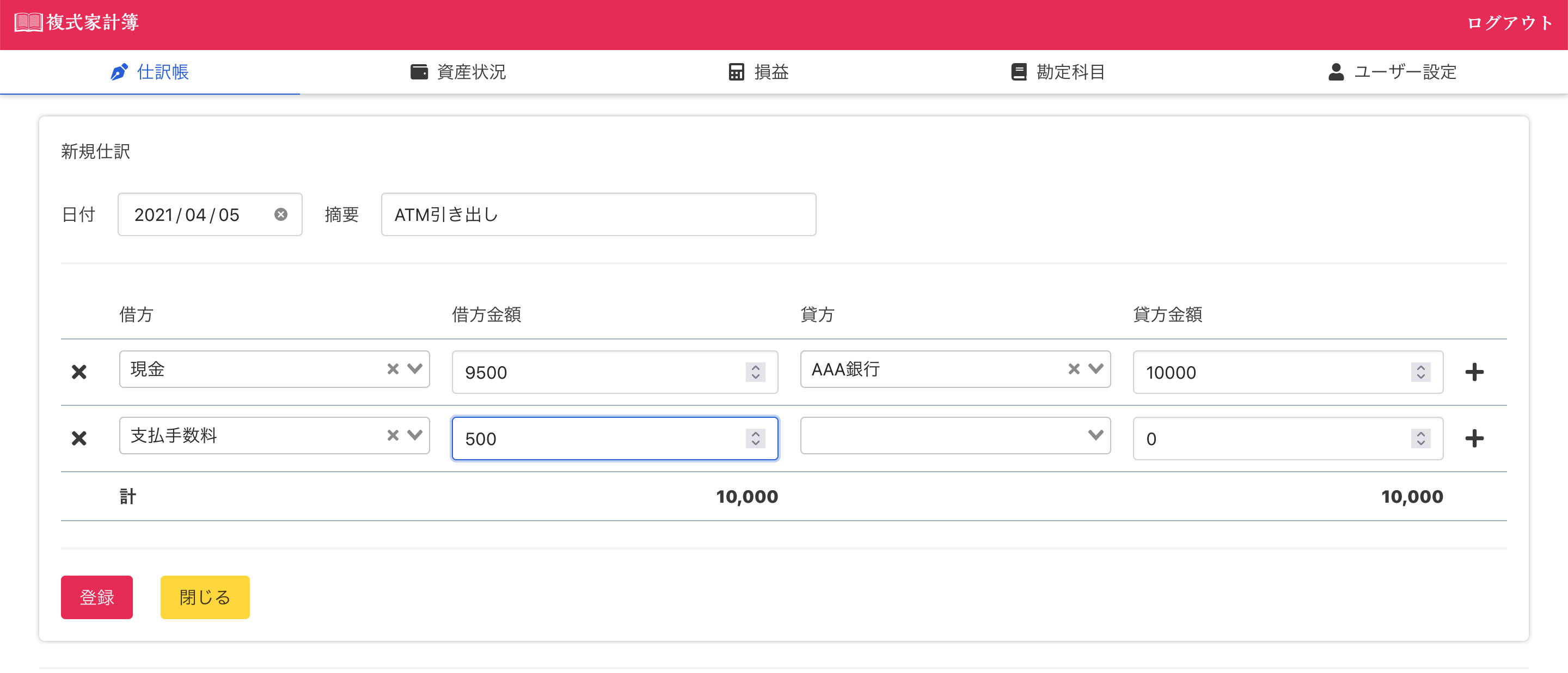Clear the date field with circle-x icon
The image size is (1568, 673).
coord(280,214)
